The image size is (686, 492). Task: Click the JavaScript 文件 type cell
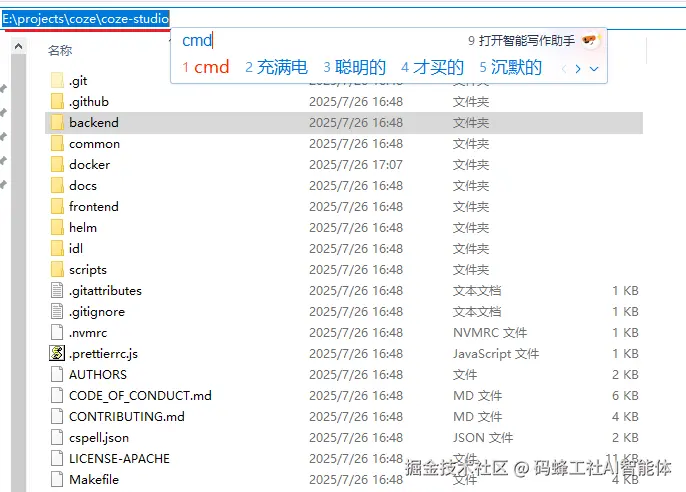(496, 354)
